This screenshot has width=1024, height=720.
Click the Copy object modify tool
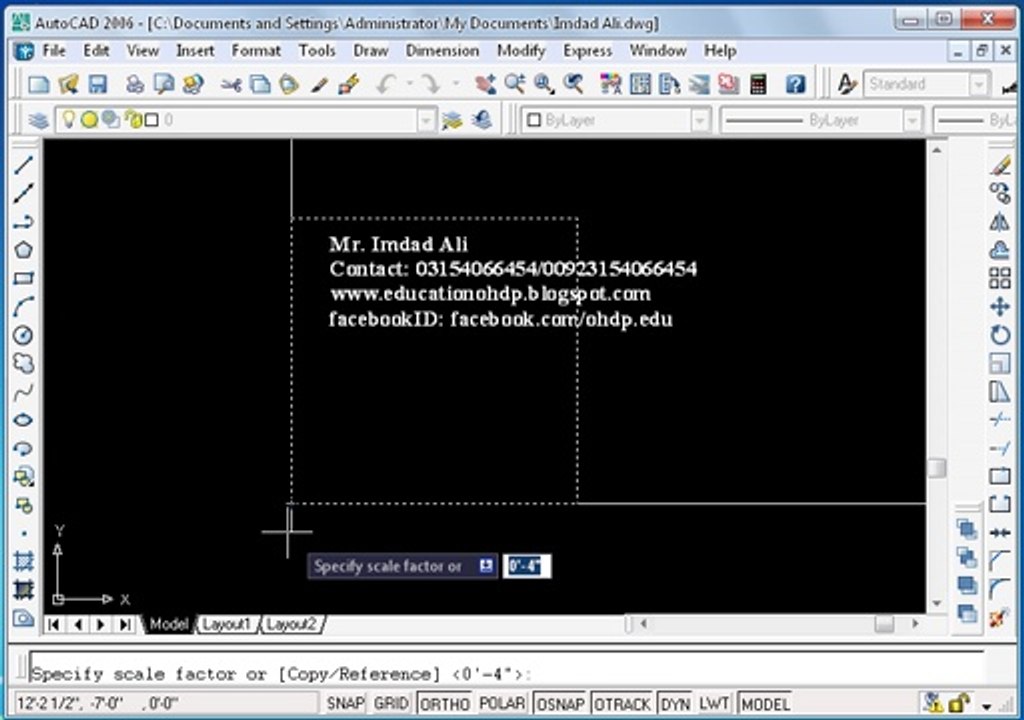tap(1000, 193)
